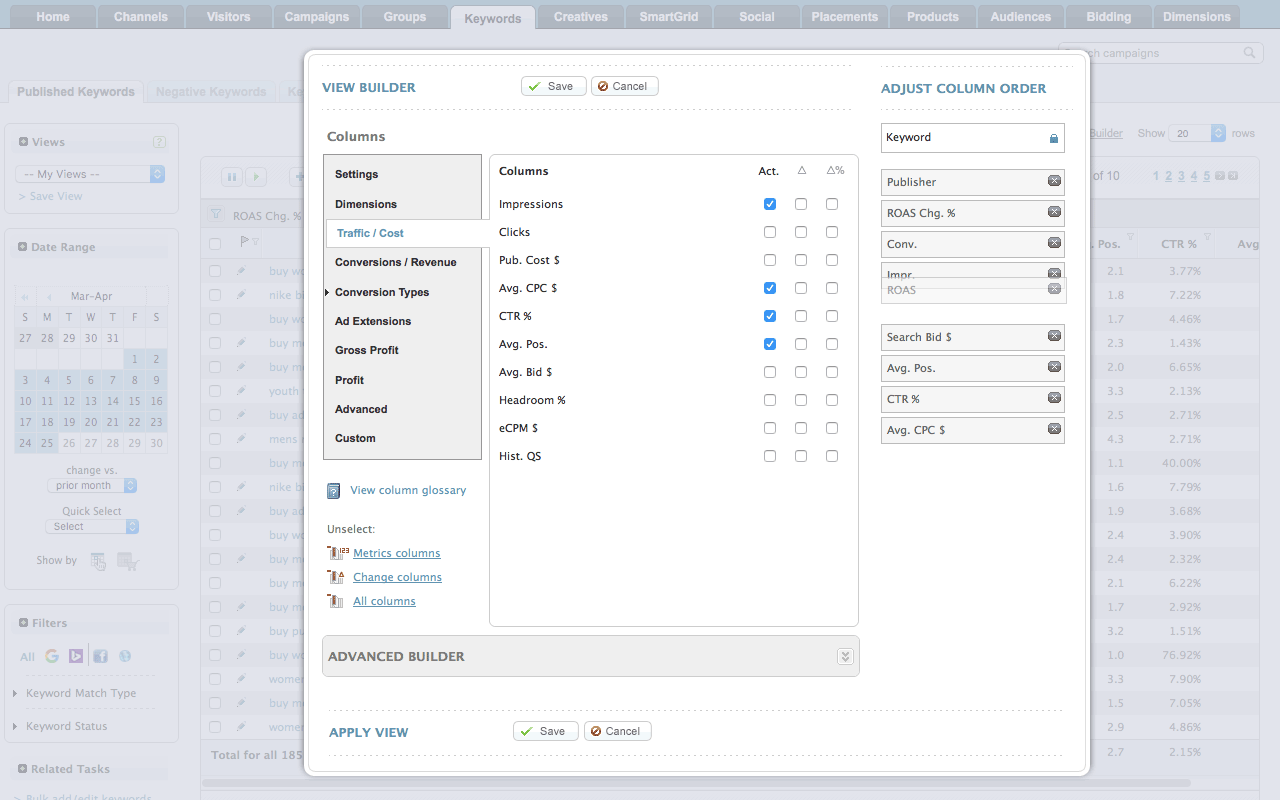
Task: Uncheck the Impressions Act. checkbox
Action: pos(769,204)
